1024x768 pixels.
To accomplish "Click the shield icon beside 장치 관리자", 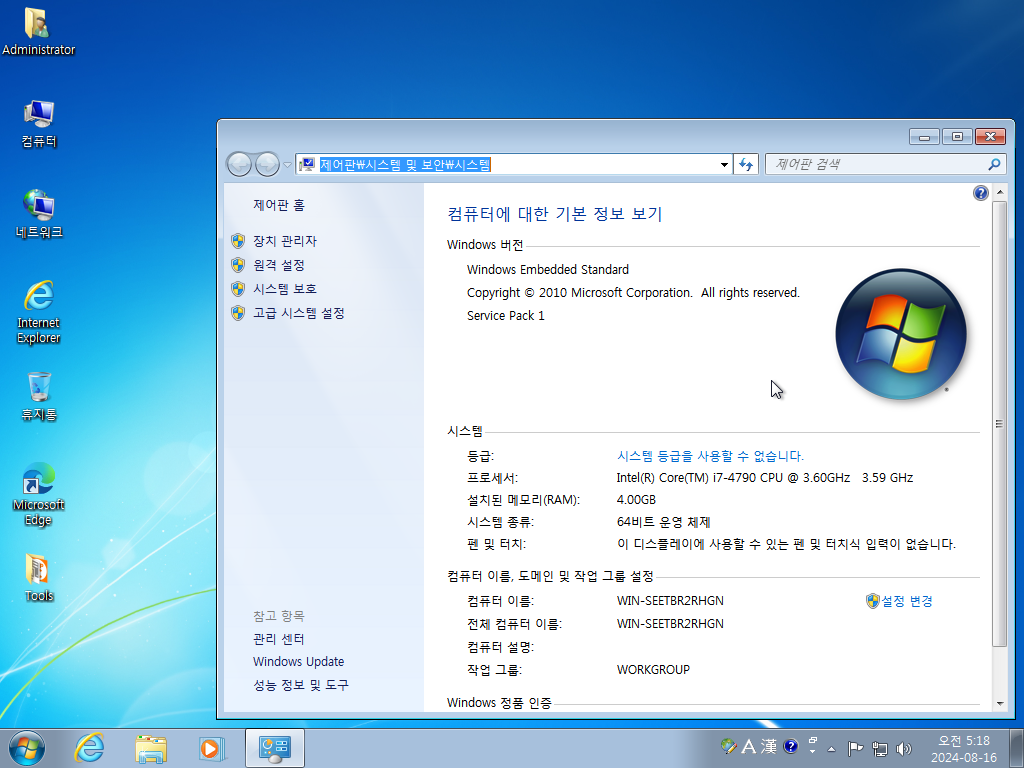I will pyautogui.click(x=238, y=241).
